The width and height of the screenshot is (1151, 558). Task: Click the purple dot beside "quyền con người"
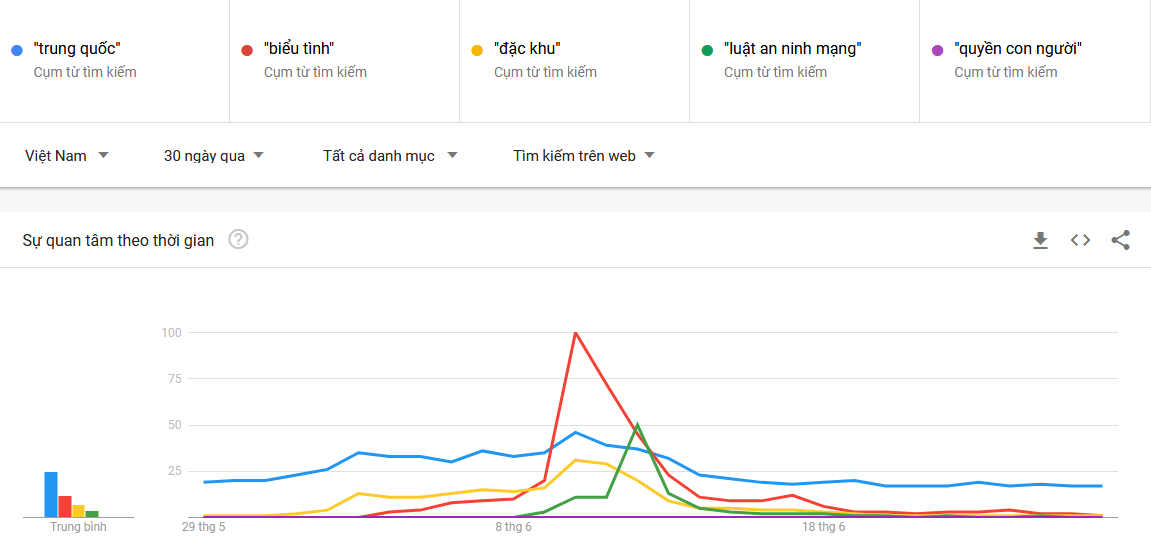[937, 49]
